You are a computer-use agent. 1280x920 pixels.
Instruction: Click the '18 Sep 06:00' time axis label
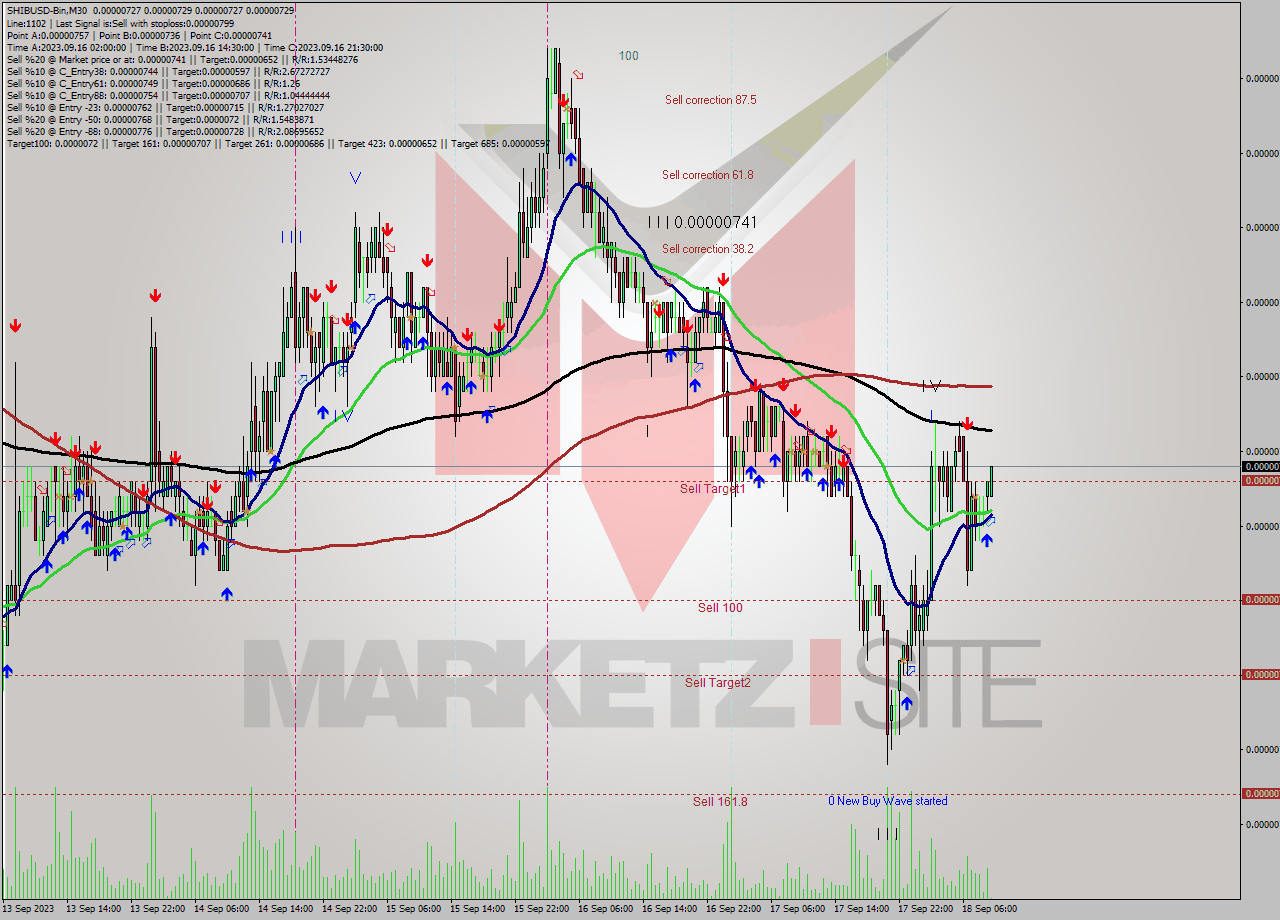click(x=989, y=909)
